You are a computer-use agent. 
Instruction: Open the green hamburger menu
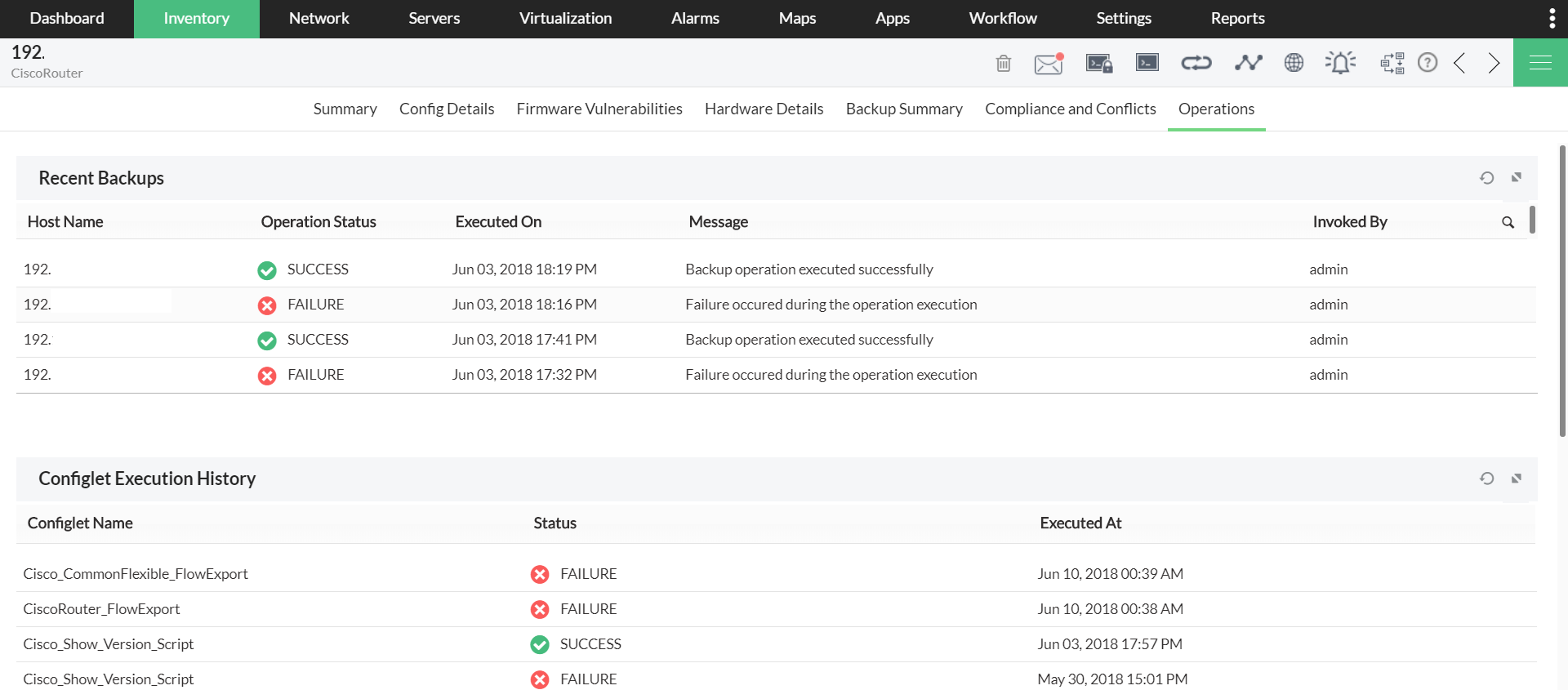pos(1540,63)
